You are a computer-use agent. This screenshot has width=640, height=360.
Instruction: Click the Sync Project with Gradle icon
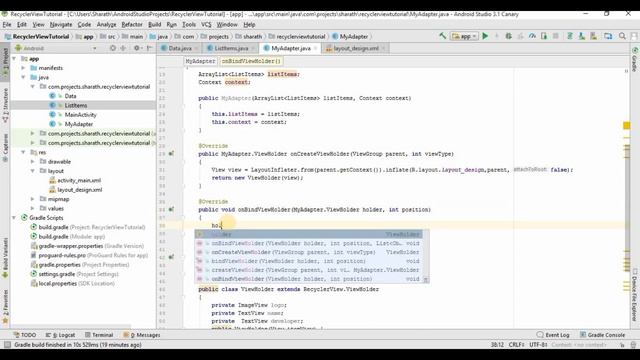[x=570, y=36]
